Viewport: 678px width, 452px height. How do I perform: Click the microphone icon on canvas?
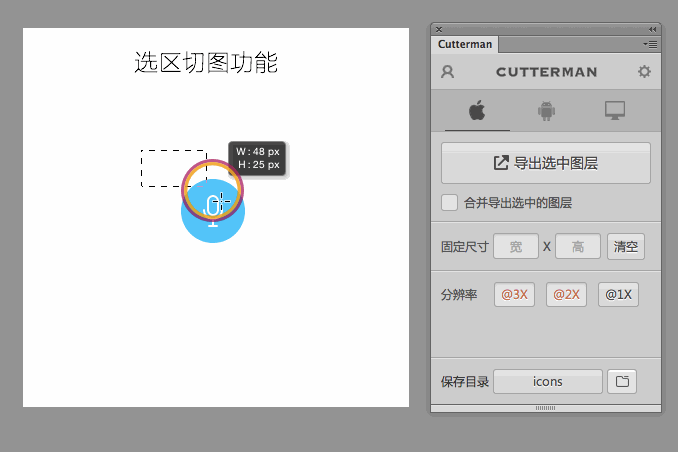tap(213, 208)
